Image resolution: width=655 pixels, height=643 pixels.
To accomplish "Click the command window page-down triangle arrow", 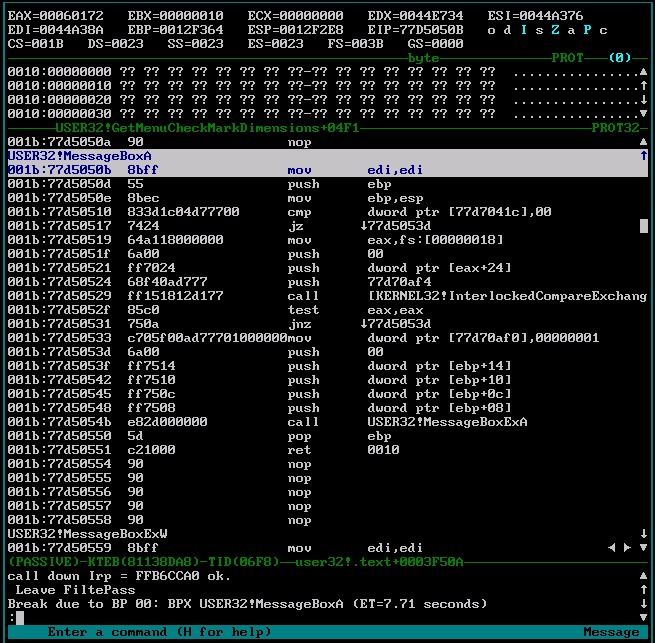I will 643,618.
